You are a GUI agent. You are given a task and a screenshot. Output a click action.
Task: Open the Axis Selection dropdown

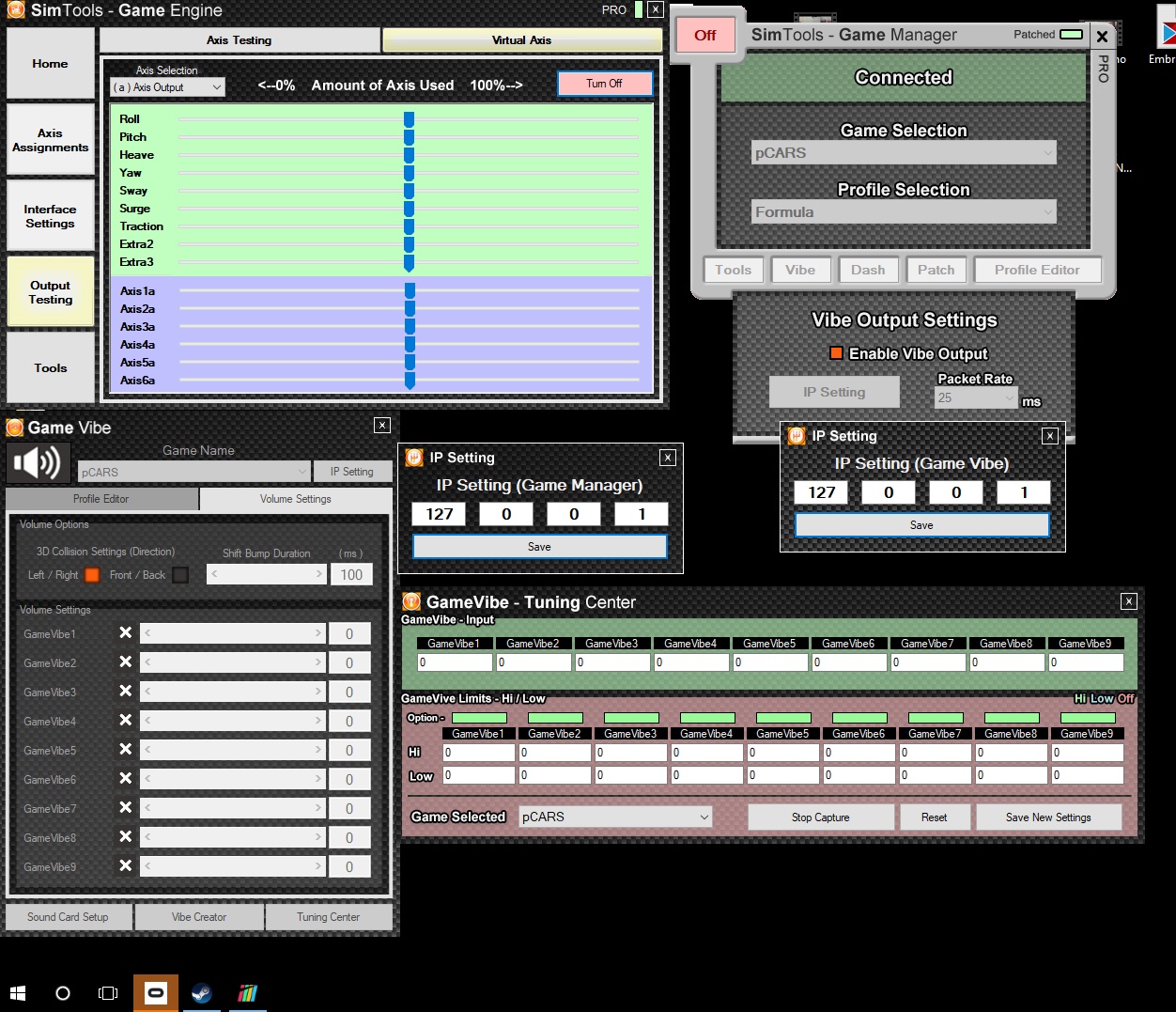167,87
